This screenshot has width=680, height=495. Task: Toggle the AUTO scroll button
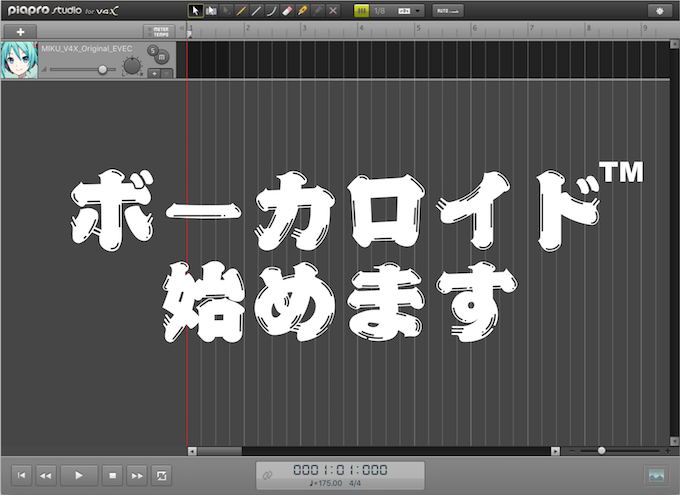click(x=448, y=11)
